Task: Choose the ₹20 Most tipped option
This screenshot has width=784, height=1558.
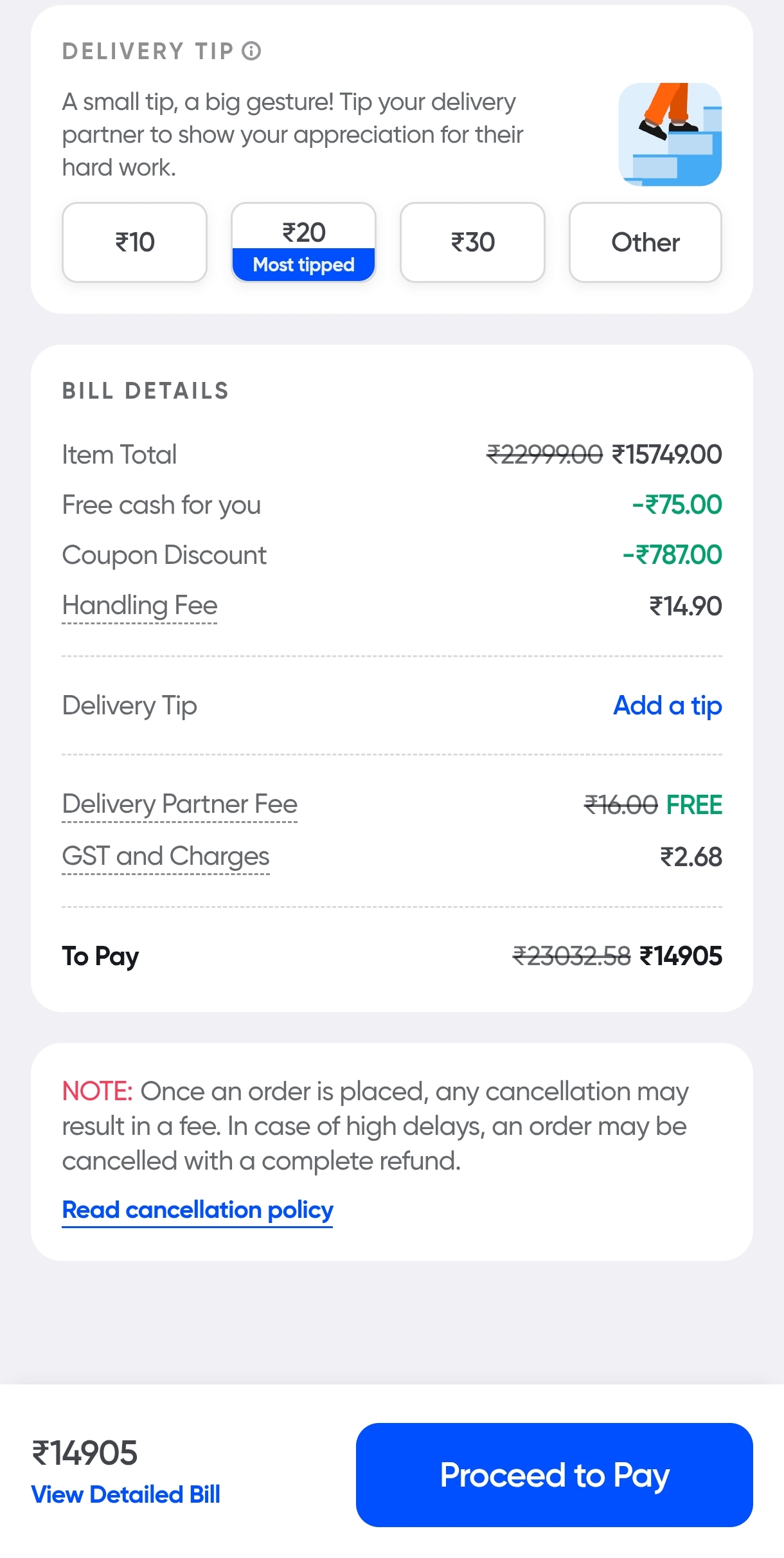Action: pyautogui.click(x=303, y=242)
